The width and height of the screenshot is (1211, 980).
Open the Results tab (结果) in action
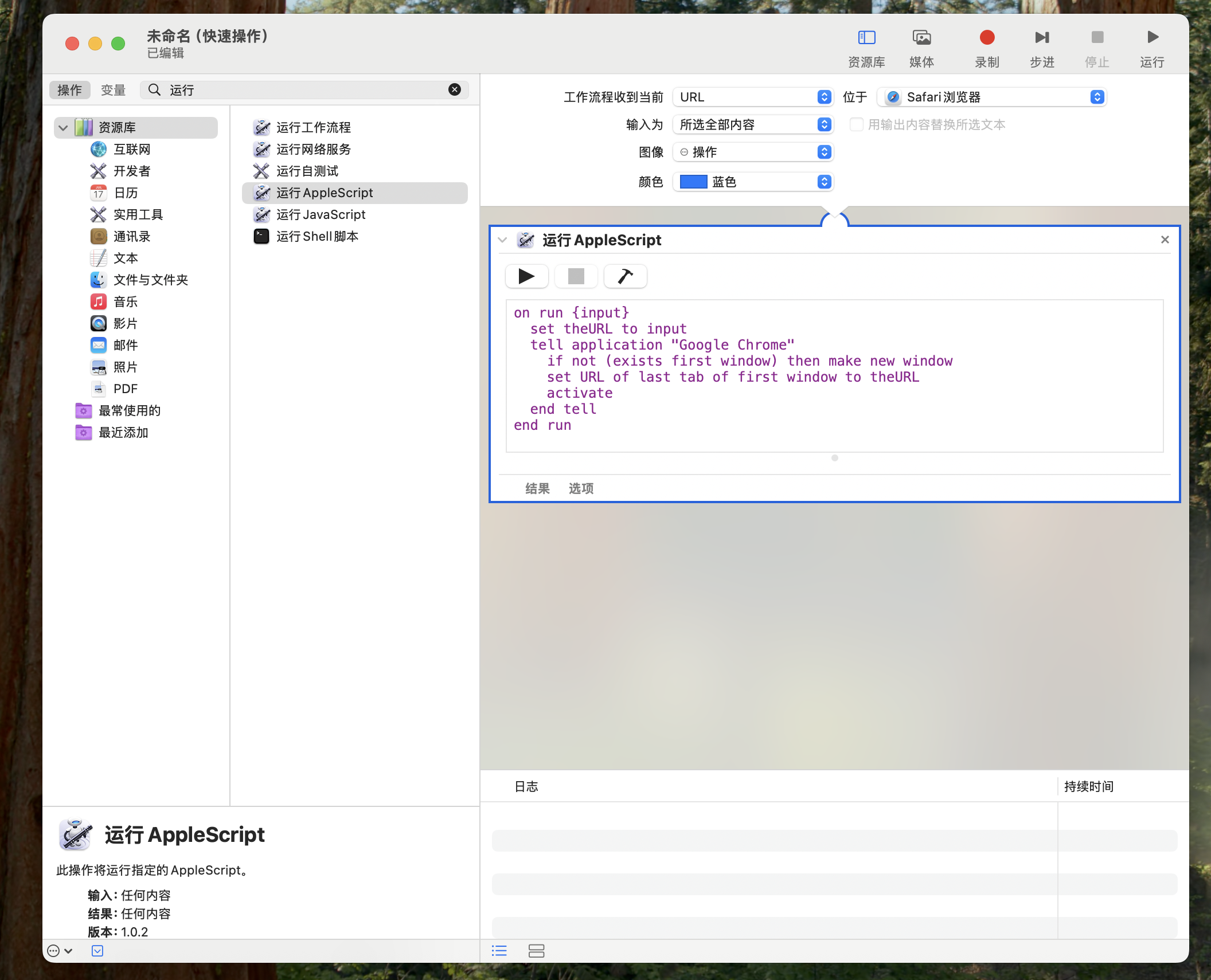537,488
